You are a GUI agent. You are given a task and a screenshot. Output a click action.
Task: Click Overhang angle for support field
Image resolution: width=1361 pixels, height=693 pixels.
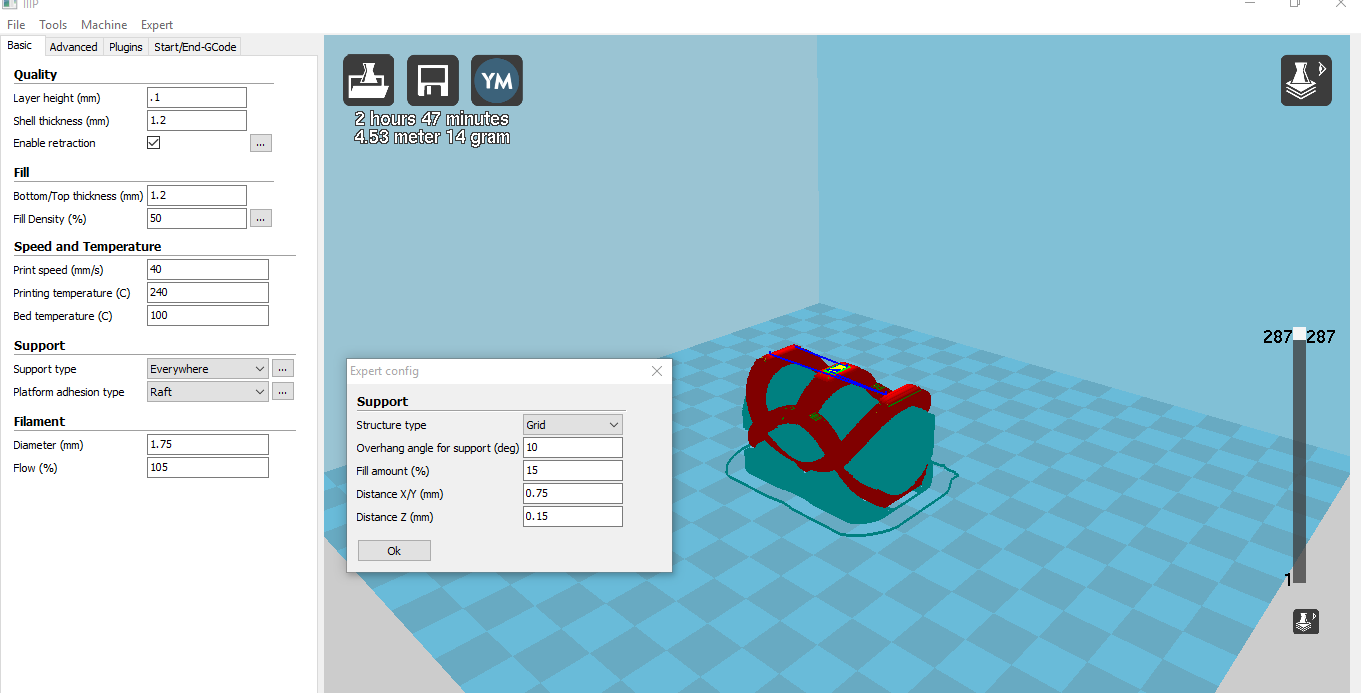click(x=573, y=448)
